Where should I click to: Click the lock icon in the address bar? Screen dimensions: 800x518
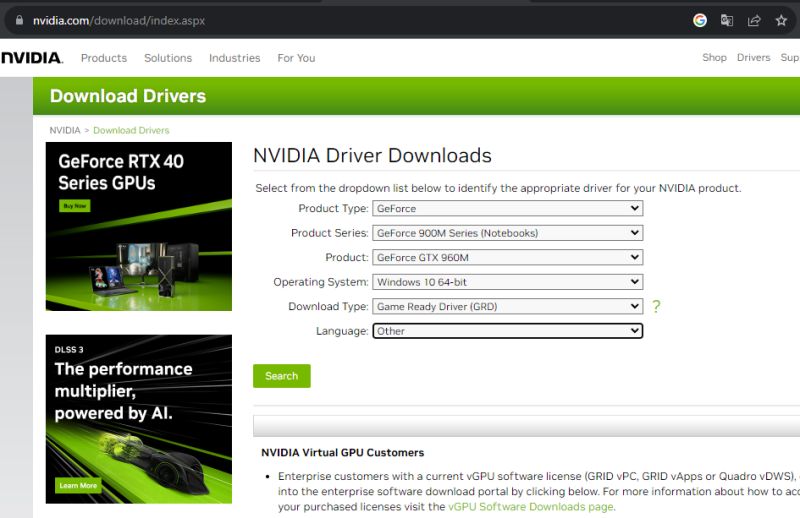(19, 20)
